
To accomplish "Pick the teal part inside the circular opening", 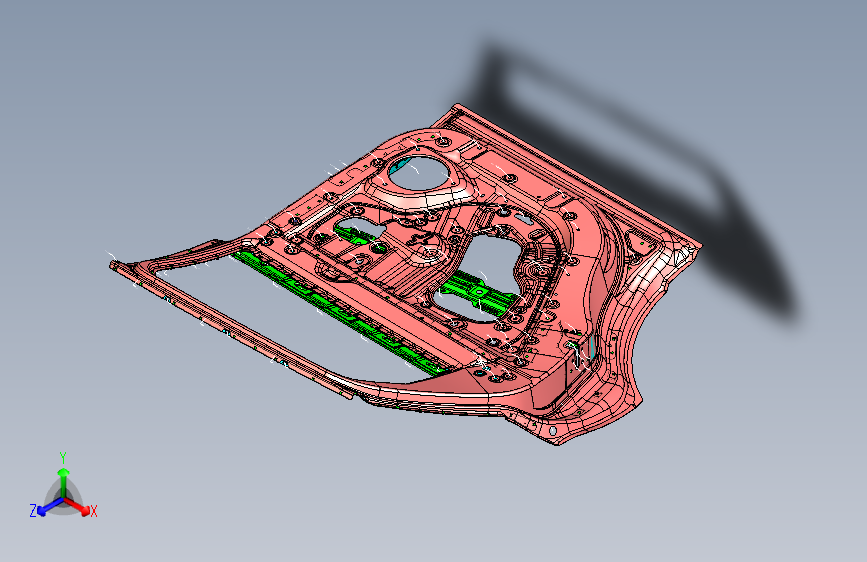I will (399, 166).
